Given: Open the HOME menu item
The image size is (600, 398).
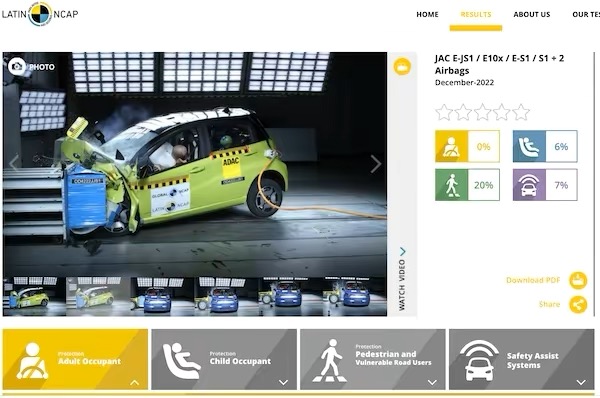Looking at the screenshot, I should 427,15.
